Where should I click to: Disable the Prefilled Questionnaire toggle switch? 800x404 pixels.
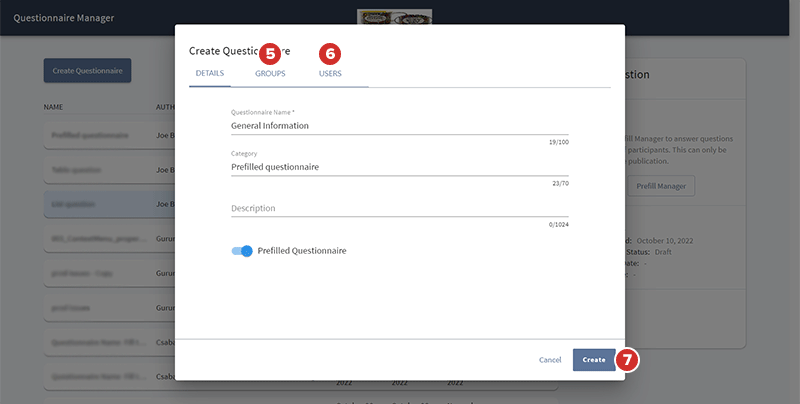coord(242,251)
